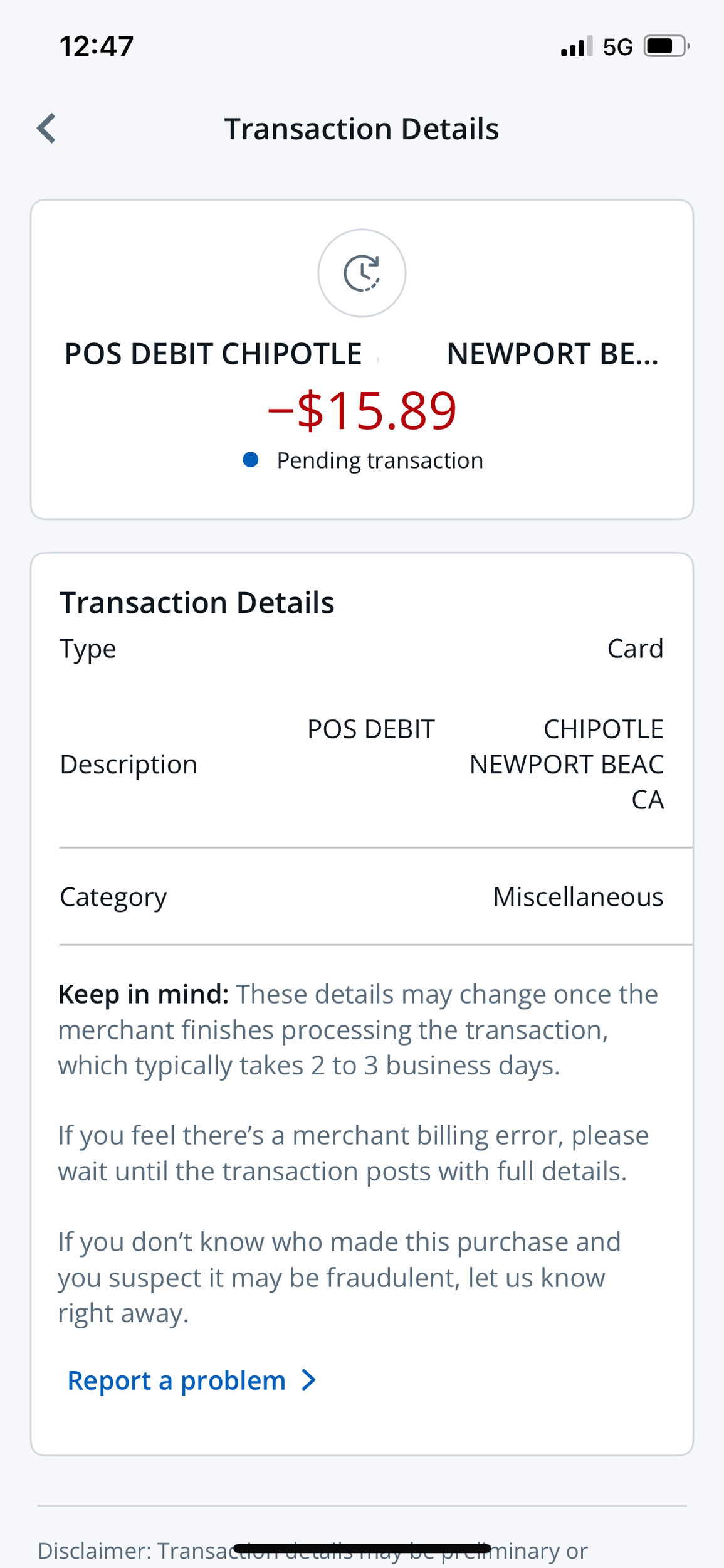724x1568 pixels.
Task: Tap the blue pending status dot
Action: pyautogui.click(x=251, y=460)
